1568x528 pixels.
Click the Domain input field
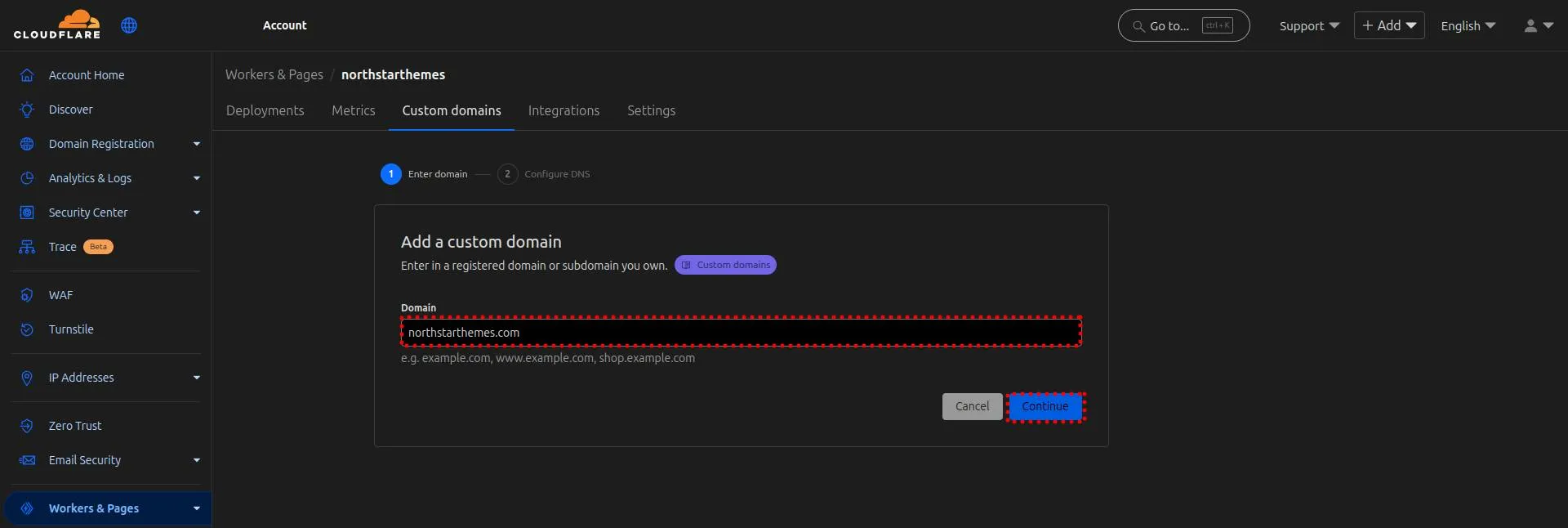tap(742, 332)
